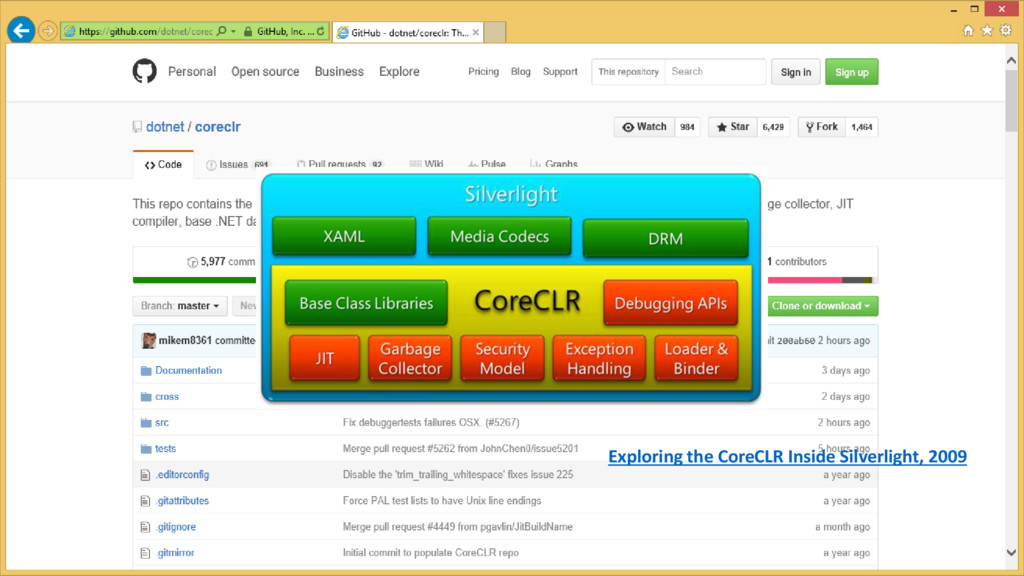
Task: Click the repository search input field
Action: point(715,72)
